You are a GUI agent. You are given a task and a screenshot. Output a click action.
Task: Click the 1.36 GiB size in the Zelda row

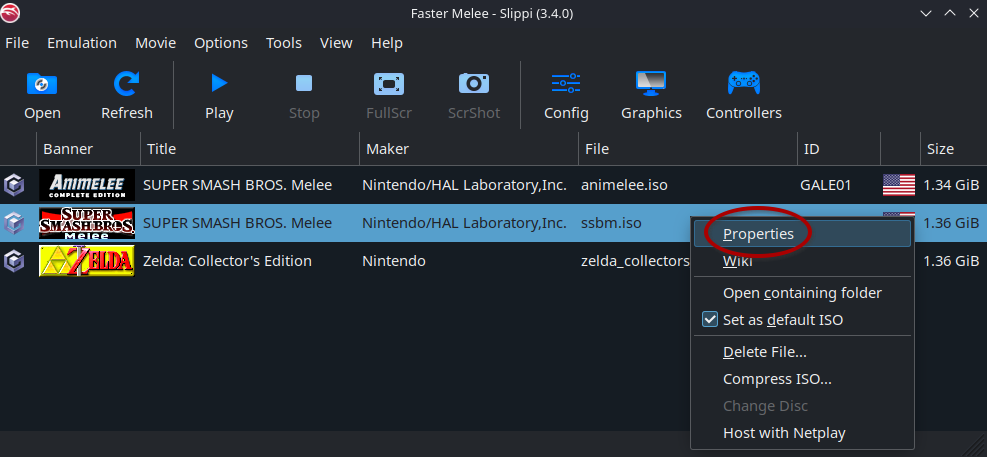coord(951,261)
